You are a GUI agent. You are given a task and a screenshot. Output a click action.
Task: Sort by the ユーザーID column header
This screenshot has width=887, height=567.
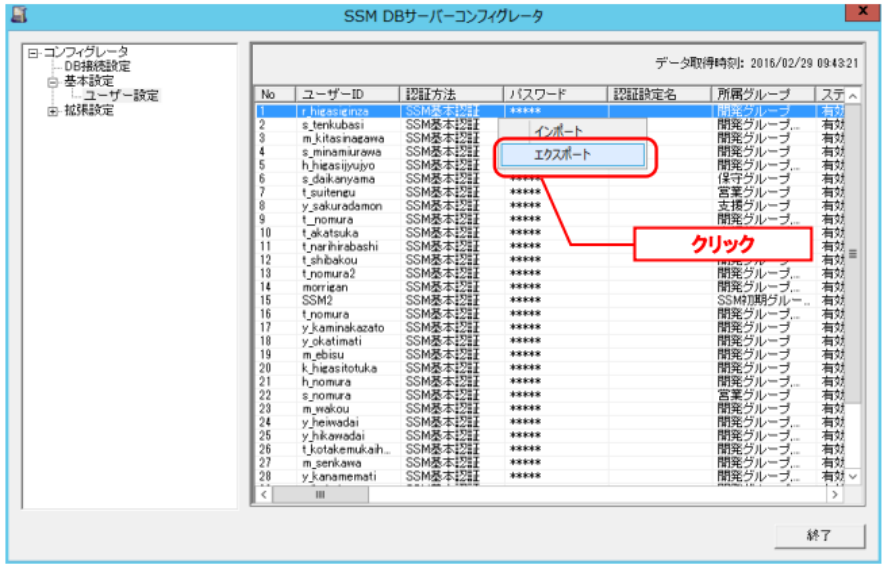pyautogui.click(x=347, y=94)
